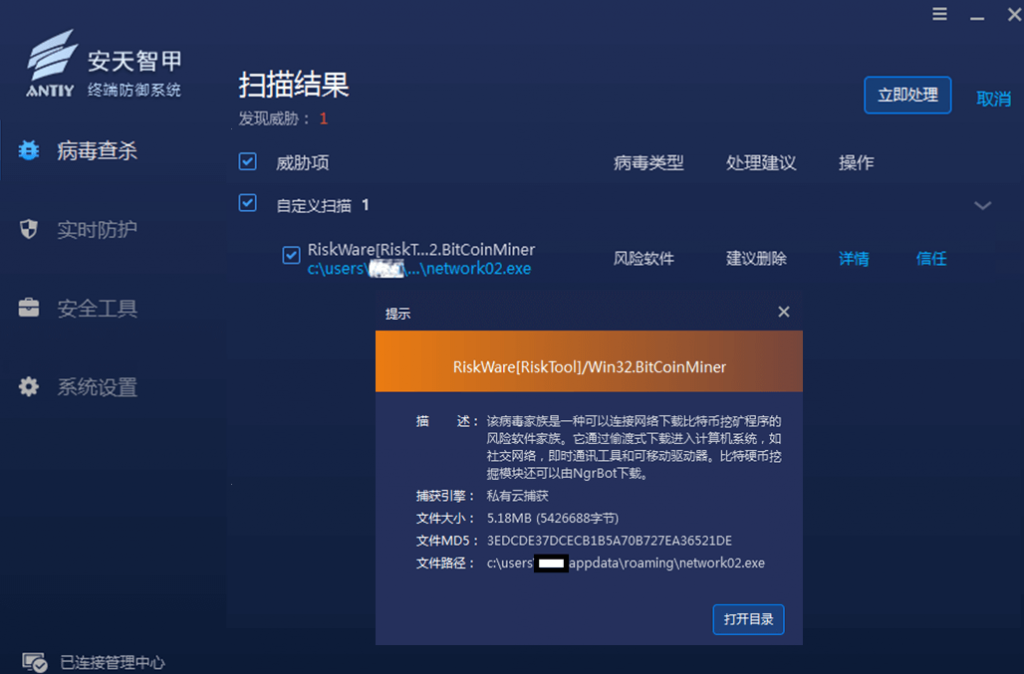The height and width of the screenshot is (674, 1024).
Task: Click the shield icon for 实时防护
Action: 29,230
